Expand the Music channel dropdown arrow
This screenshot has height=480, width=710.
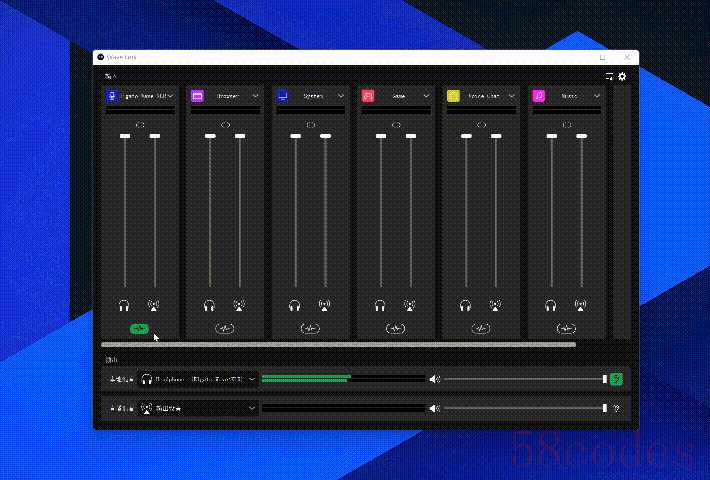click(597, 96)
